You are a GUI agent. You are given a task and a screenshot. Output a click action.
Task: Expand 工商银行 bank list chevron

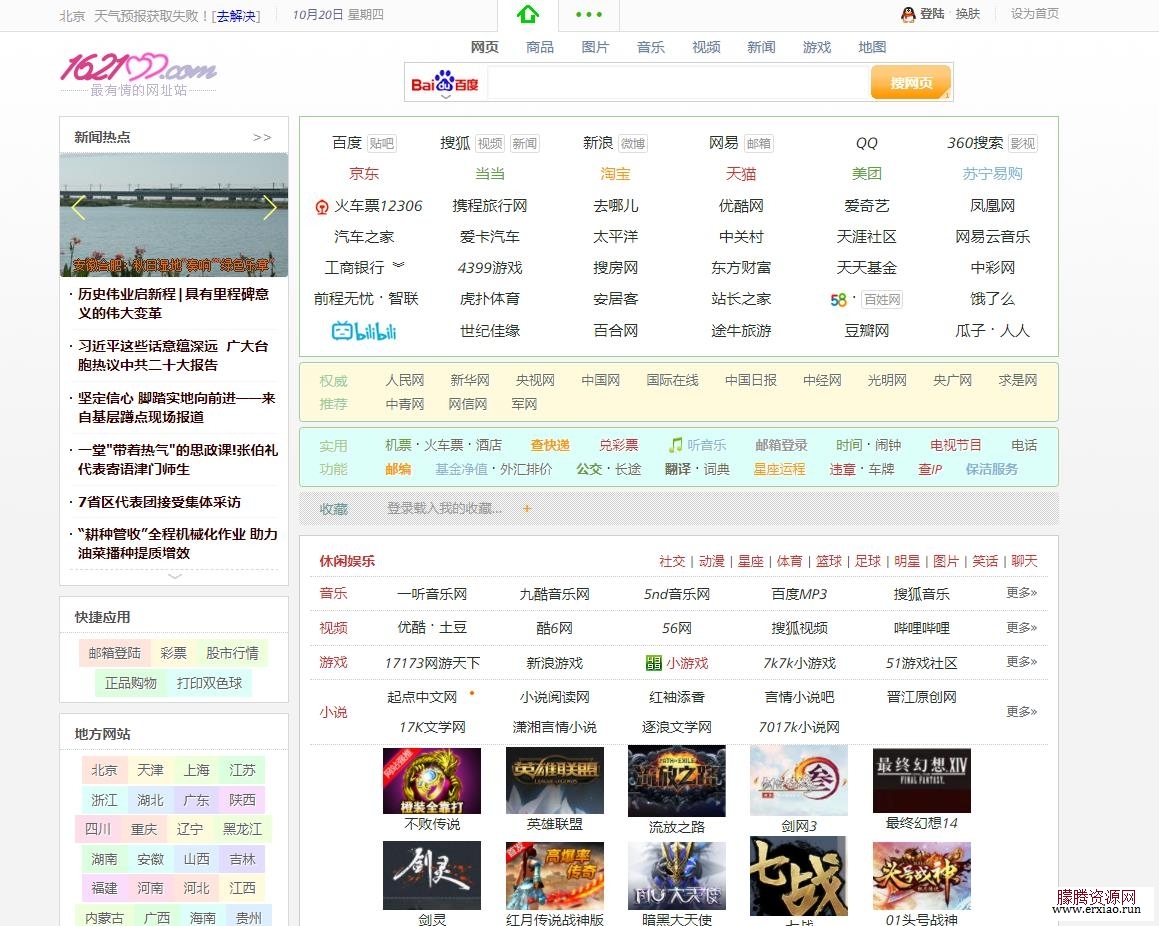click(x=398, y=265)
